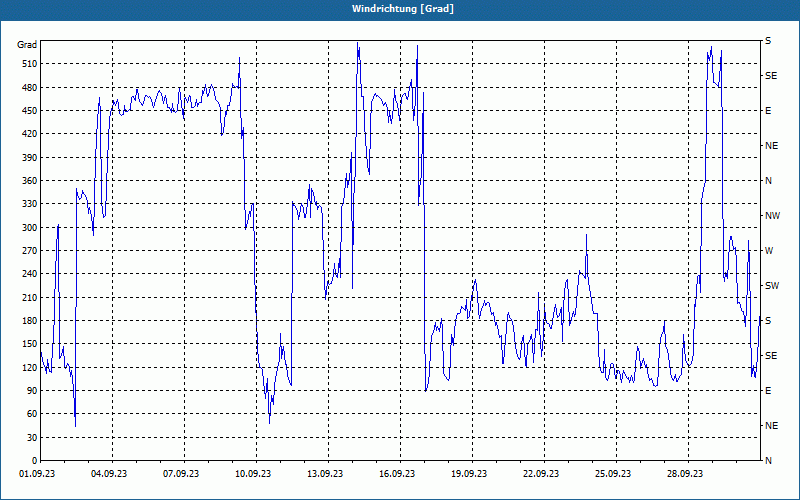Click the 04.09.23 date label
Image resolution: width=800 pixels, height=500 pixels.
click(x=109, y=474)
